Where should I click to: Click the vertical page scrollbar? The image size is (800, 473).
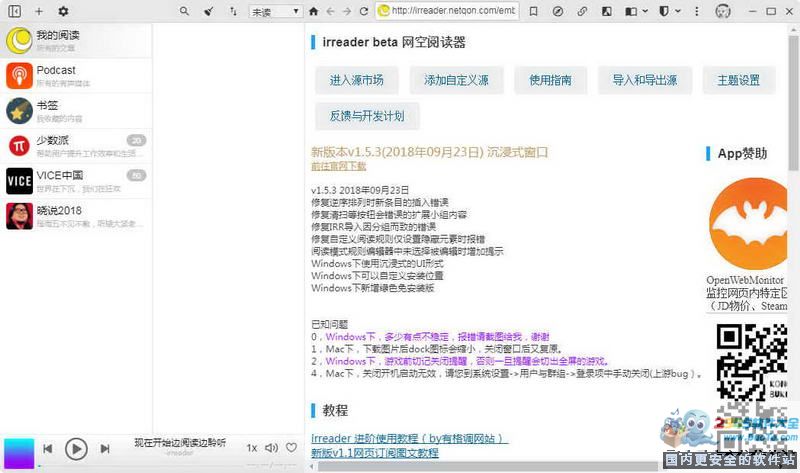[794, 102]
